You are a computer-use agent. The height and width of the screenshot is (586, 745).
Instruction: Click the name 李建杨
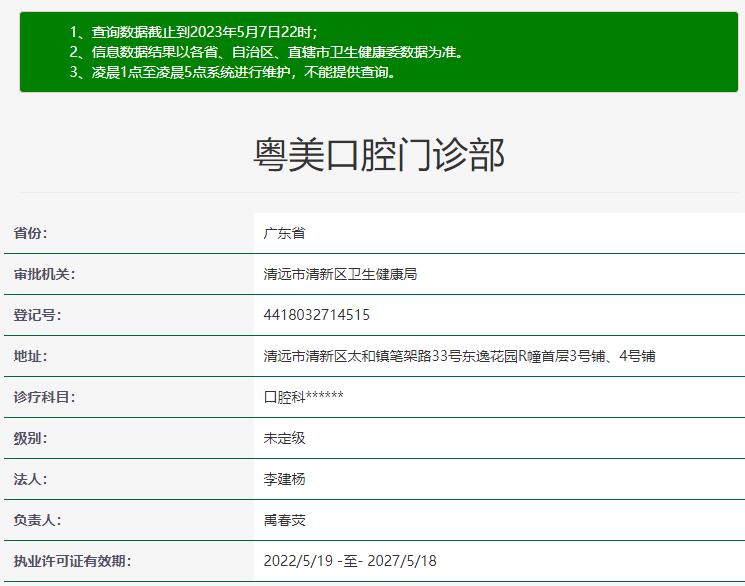[285, 479]
